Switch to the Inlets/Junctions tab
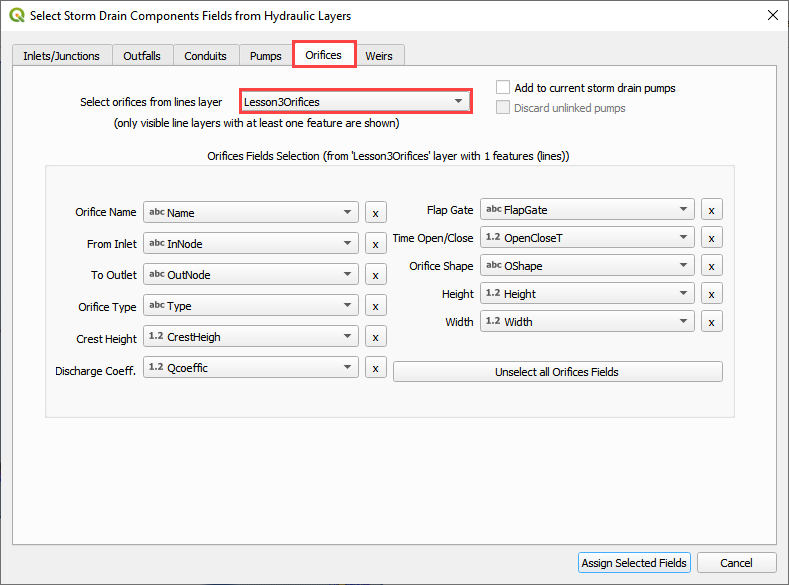Viewport: 789px width, 585px height. (x=61, y=56)
